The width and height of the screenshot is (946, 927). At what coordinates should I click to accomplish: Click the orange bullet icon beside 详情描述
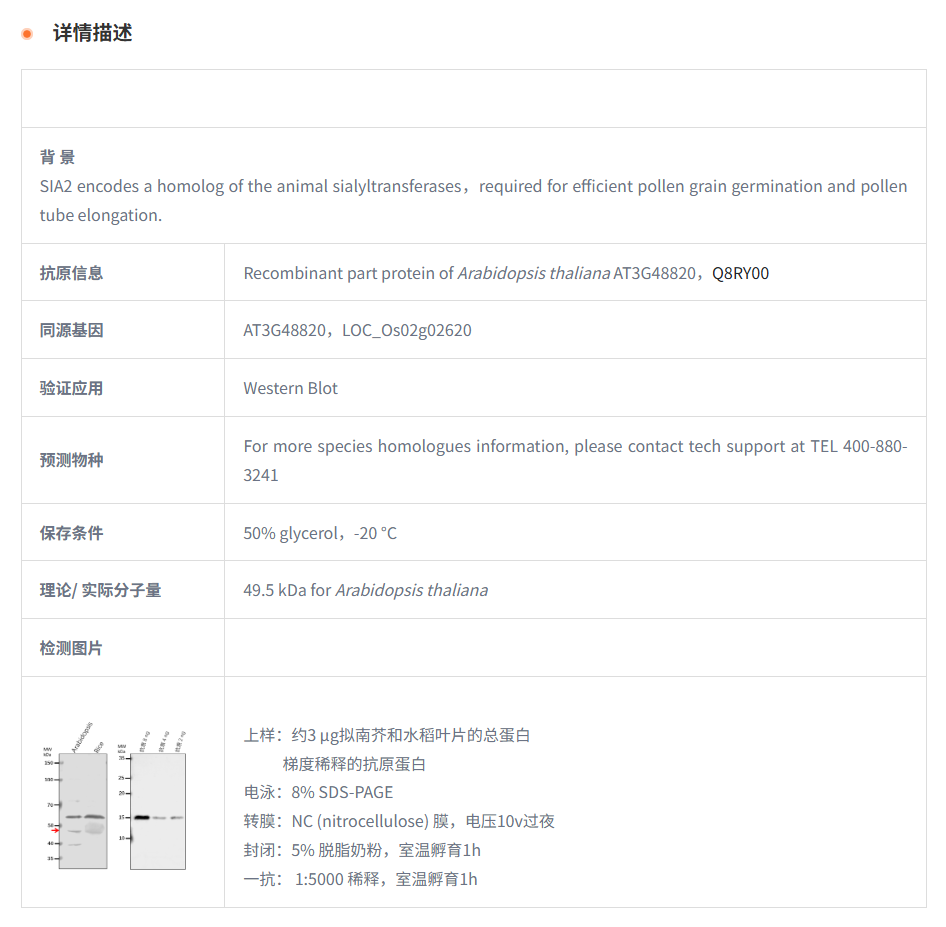coord(27,34)
